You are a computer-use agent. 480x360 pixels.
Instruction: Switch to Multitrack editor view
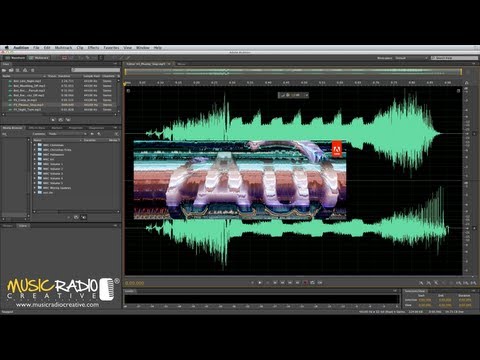tap(39, 58)
